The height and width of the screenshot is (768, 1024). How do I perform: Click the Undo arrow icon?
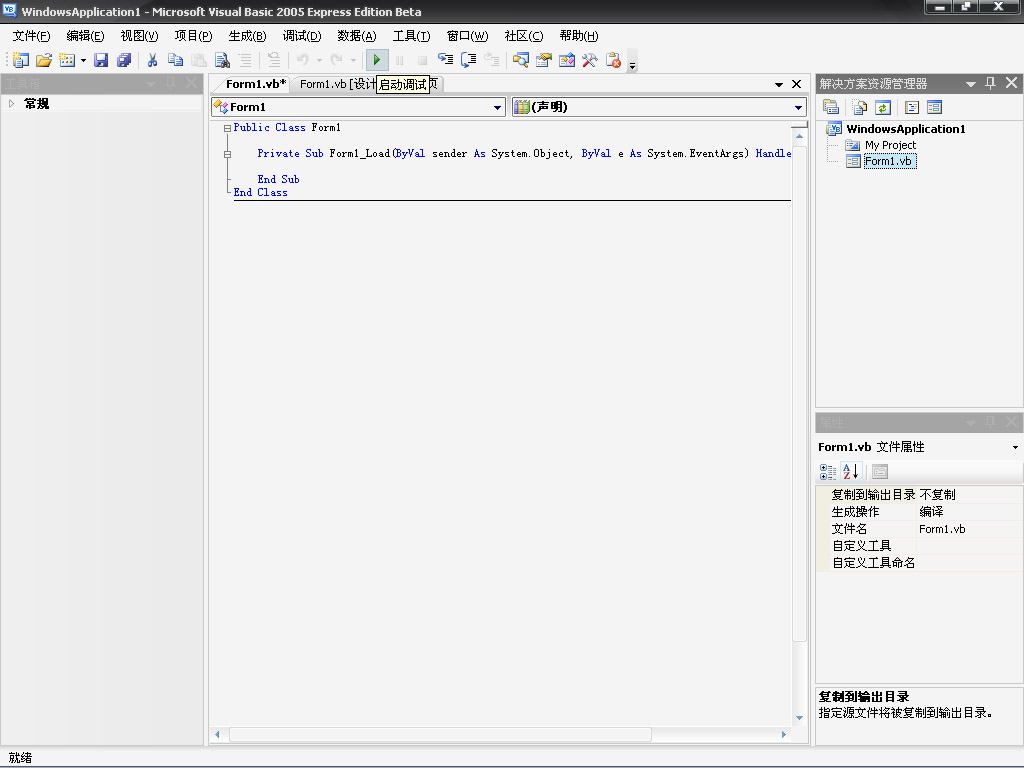click(302, 60)
